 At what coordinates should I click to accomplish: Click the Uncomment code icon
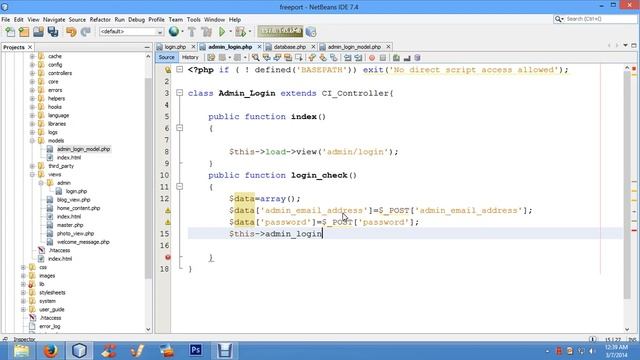407,58
